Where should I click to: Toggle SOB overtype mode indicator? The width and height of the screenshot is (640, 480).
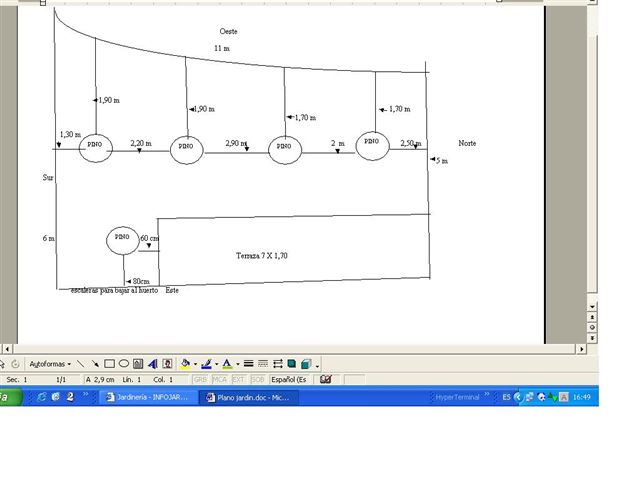tap(257, 380)
